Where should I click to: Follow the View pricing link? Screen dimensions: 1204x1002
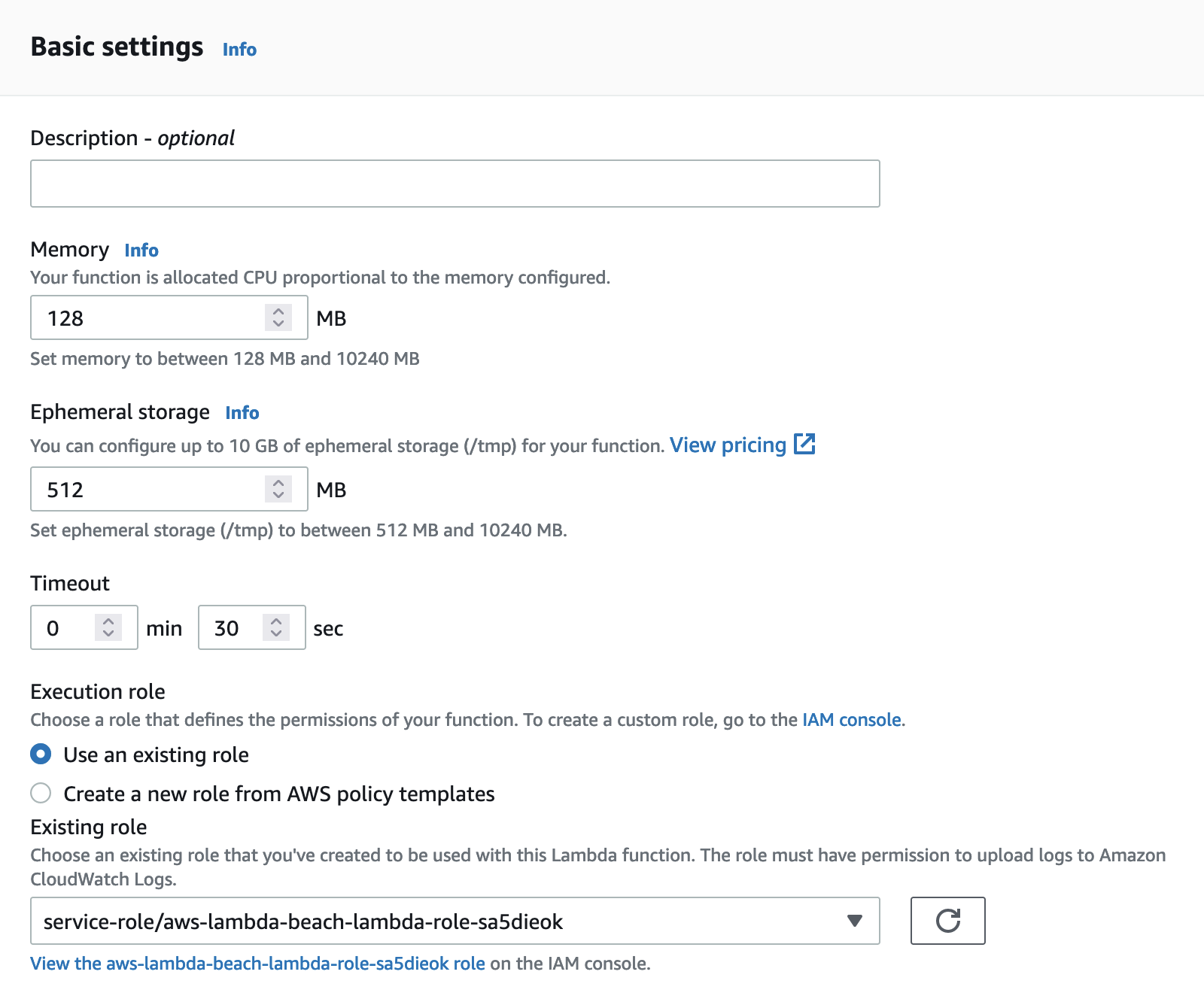point(728,445)
